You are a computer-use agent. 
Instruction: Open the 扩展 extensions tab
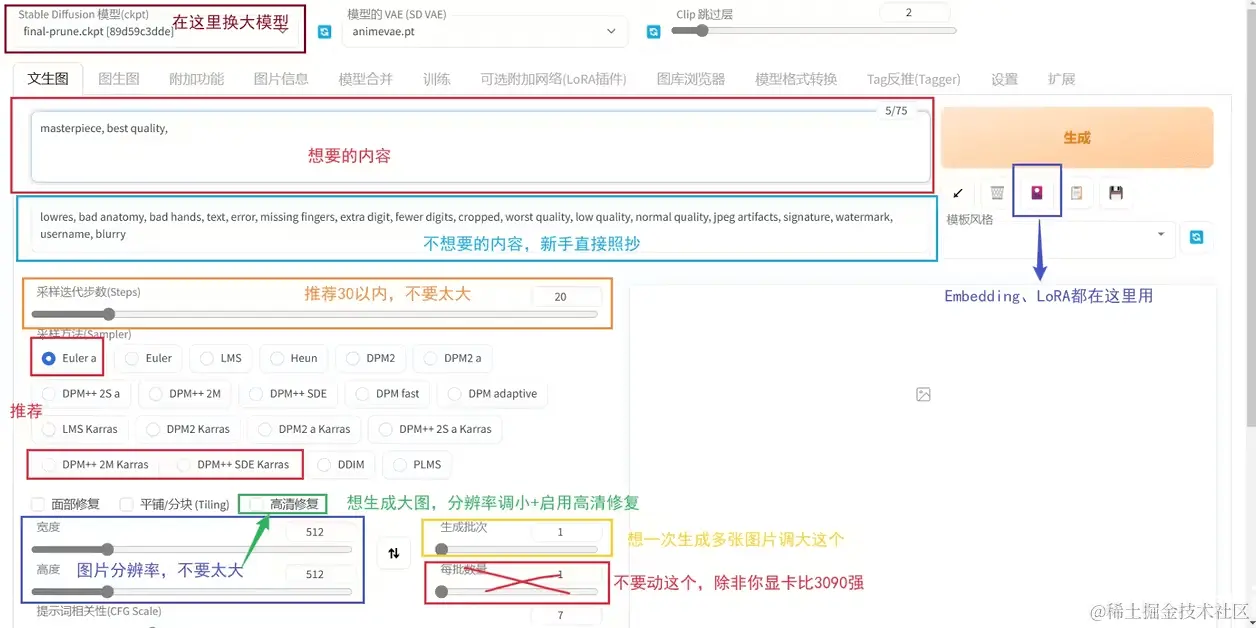click(x=1061, y=79)
